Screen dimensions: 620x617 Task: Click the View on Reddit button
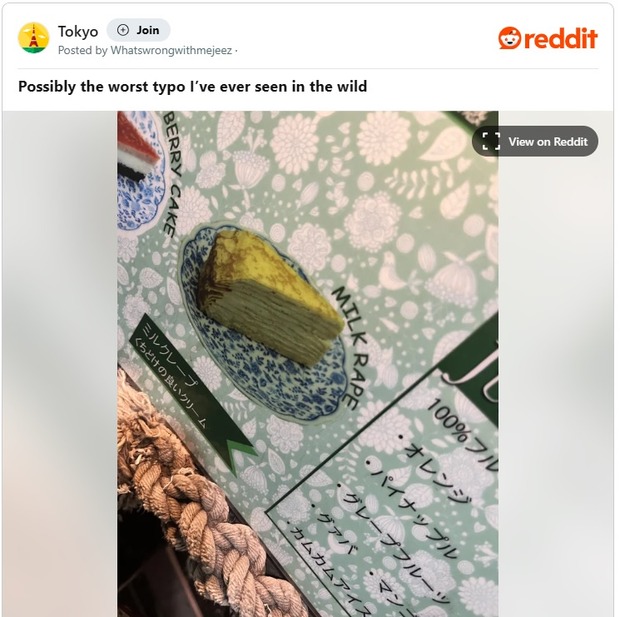click(x=535, y=141)
